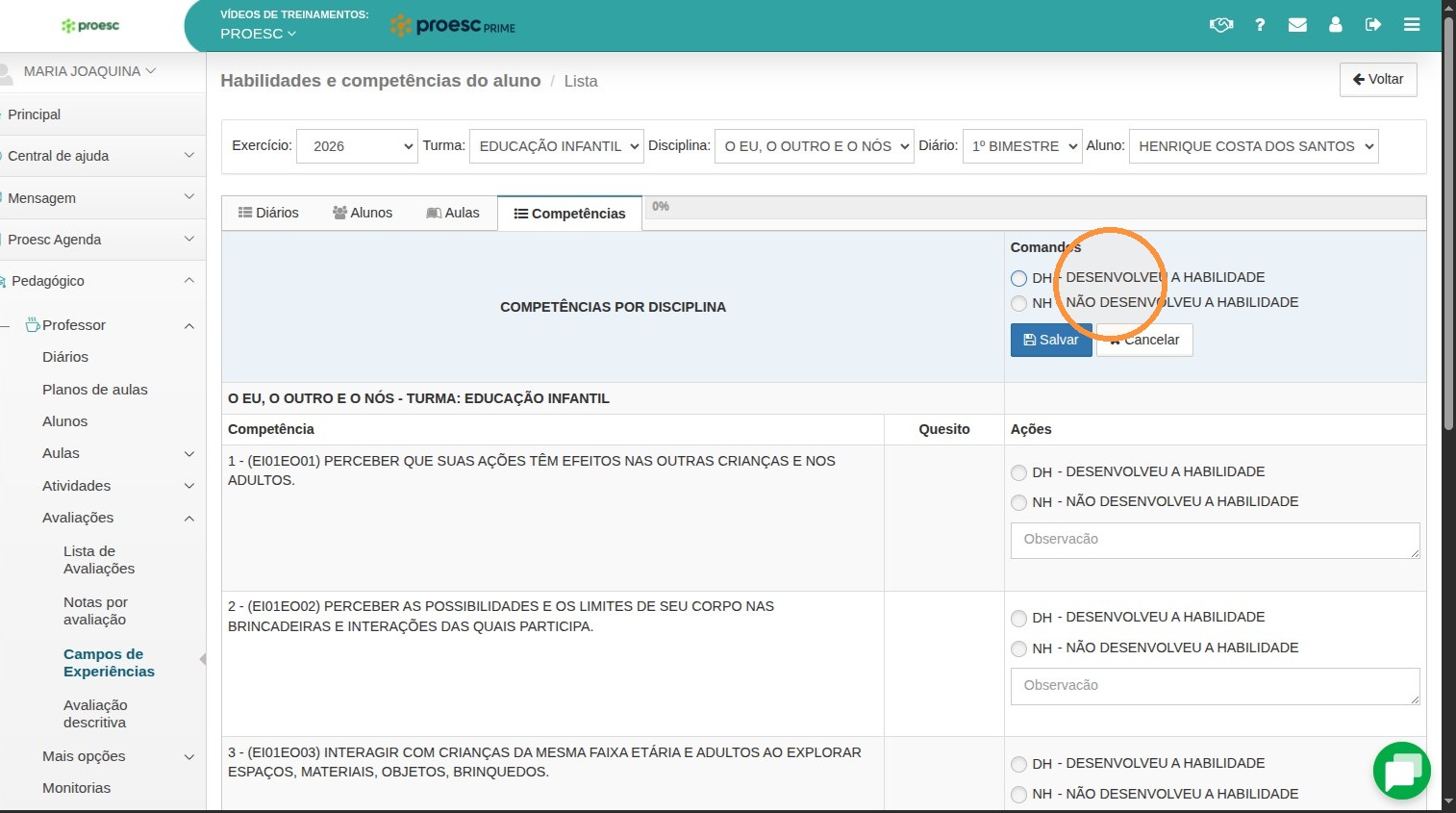Open help via the question mark icon
Image resolution: width=1456 pixels, height=813 pixels.
point(1260,25)
